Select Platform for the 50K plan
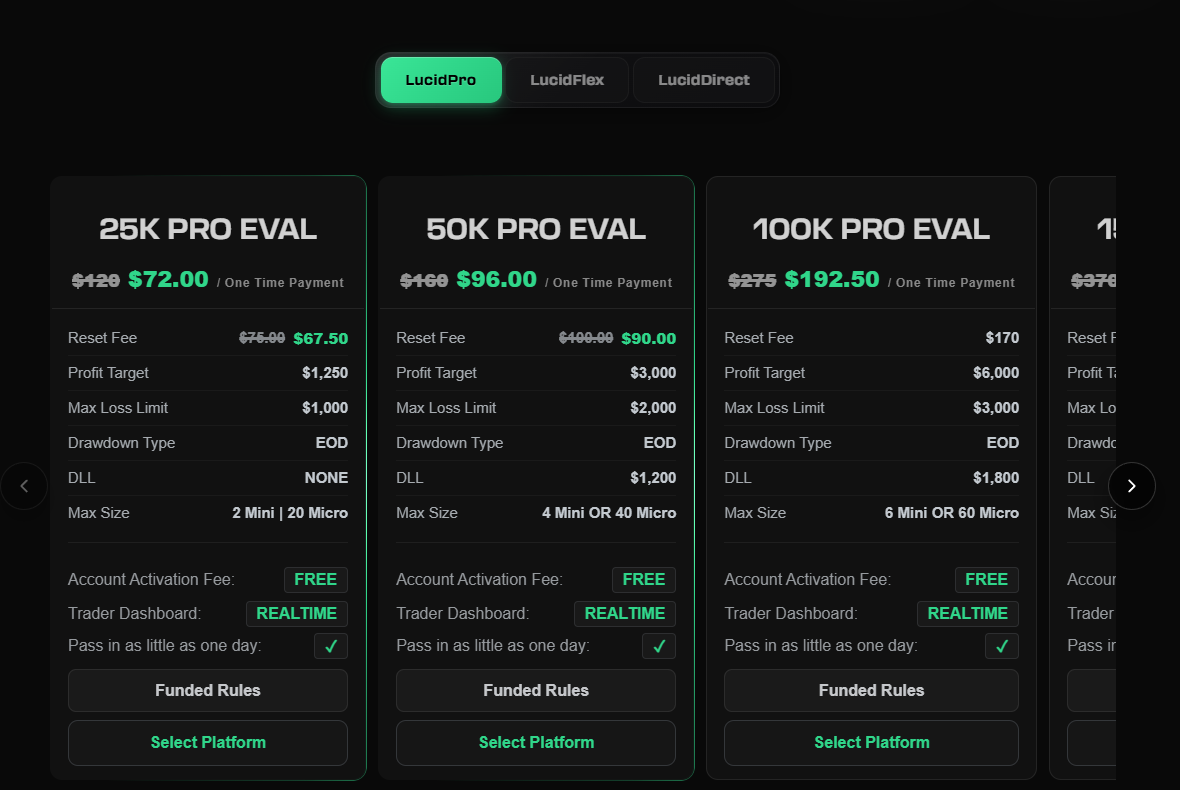The width and height of the screenshot is (1180, 790). (x=535, y=743)
